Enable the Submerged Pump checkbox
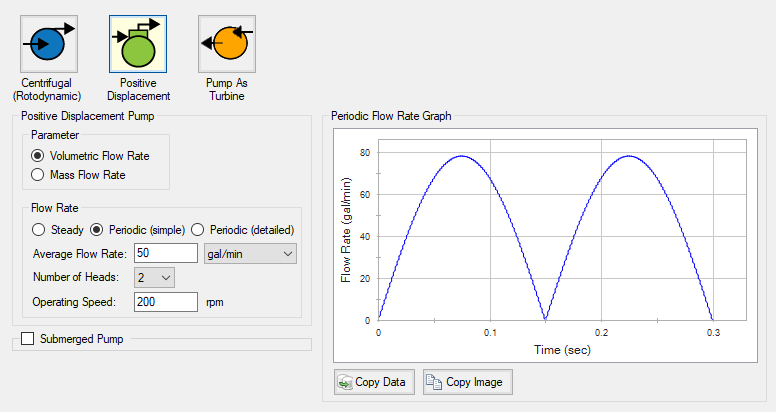 click(28, 339)
